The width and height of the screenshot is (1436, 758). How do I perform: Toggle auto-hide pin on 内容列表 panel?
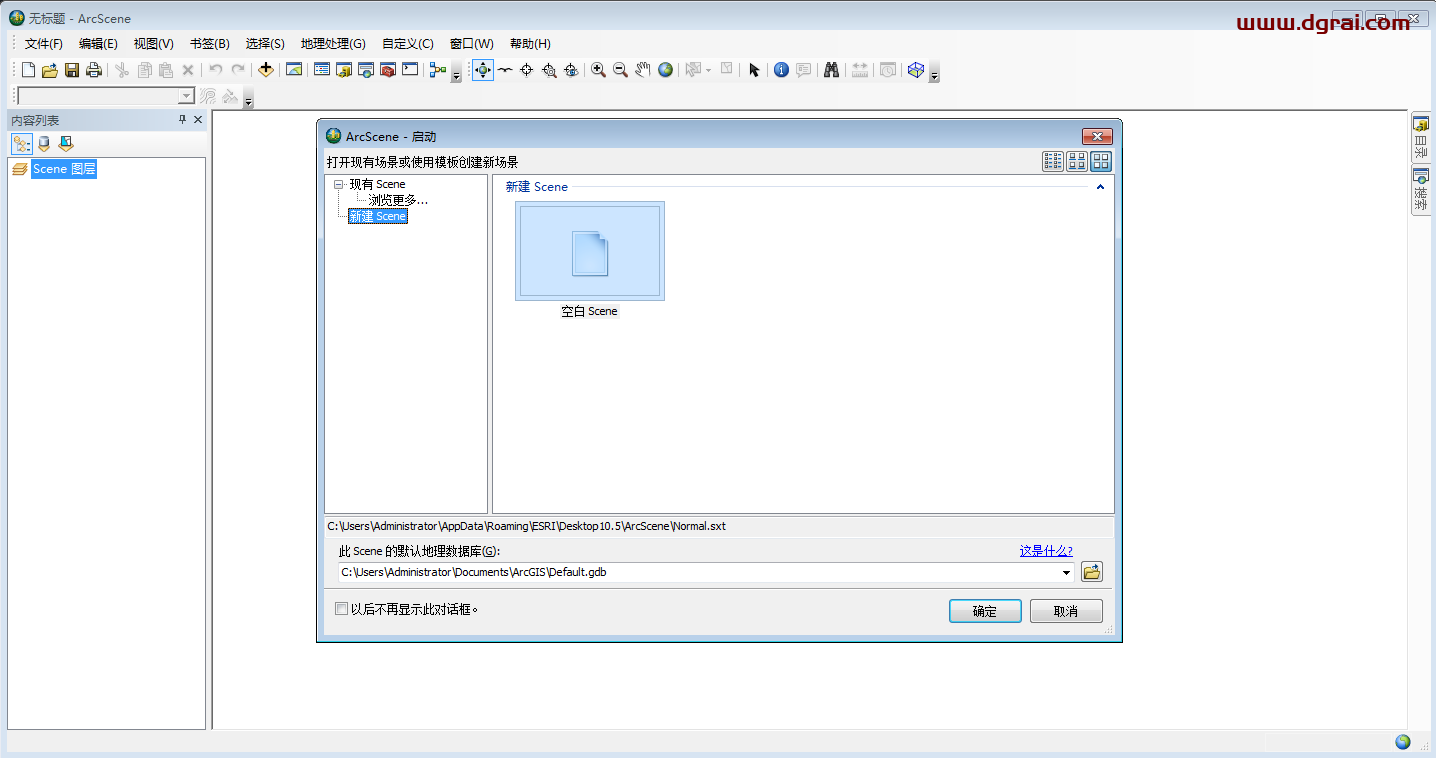[182, 119]
